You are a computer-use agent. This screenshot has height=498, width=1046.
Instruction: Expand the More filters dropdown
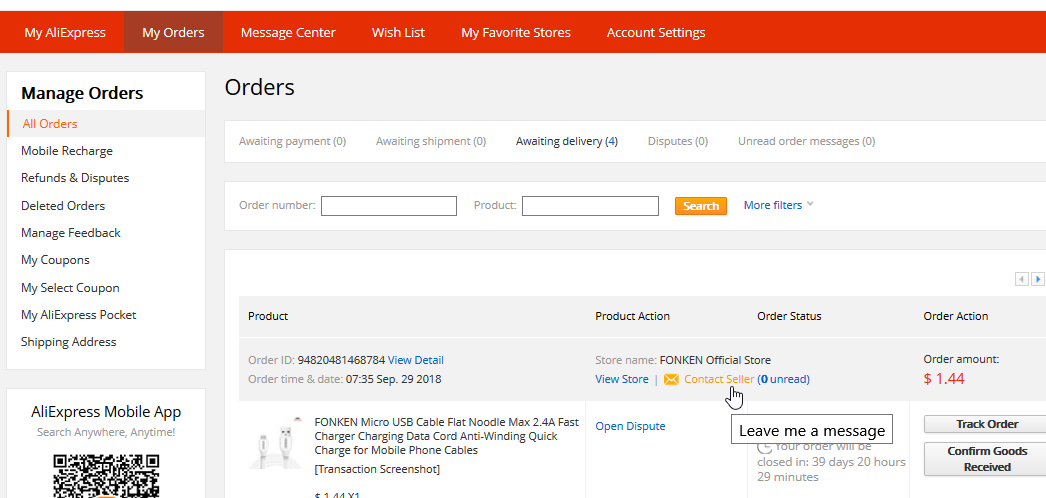pyautogui.click(x=778, y=205)
